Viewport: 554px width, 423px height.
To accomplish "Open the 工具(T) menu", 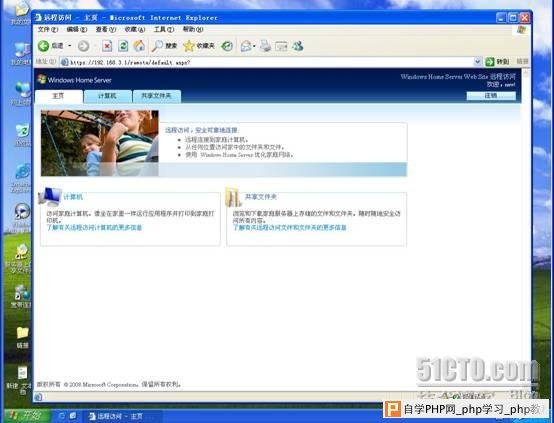I will click(x=164, y=29).
